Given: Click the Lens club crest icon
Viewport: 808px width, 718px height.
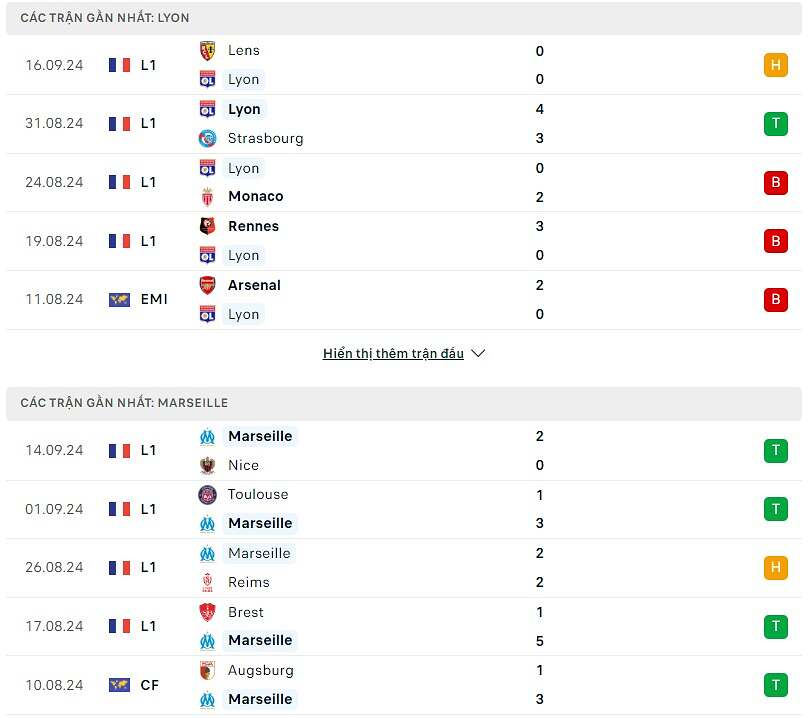Looking at the screenshot, I should pyautogui.click(x=208, y=50).
